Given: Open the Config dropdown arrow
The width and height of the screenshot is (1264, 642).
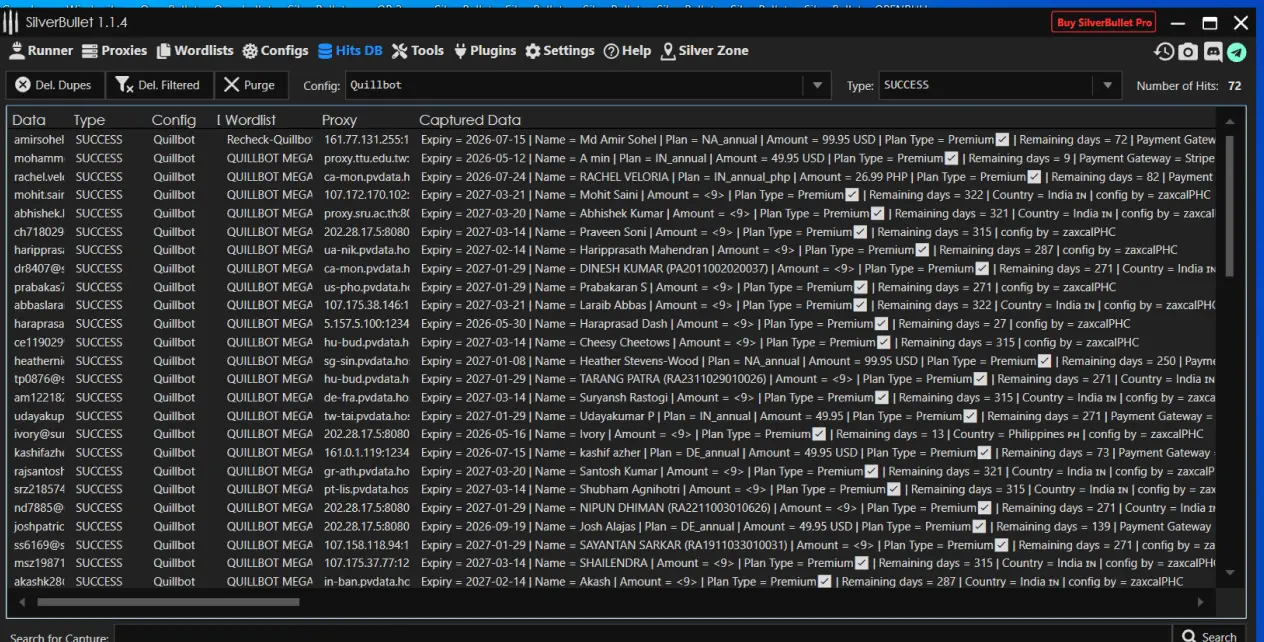Looking at the screenshot, I should pos(818,85).
